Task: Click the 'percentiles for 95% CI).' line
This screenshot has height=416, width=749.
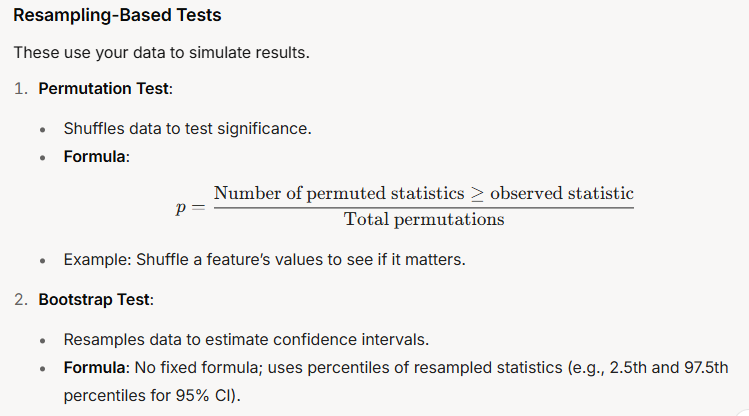Action: 152,395
